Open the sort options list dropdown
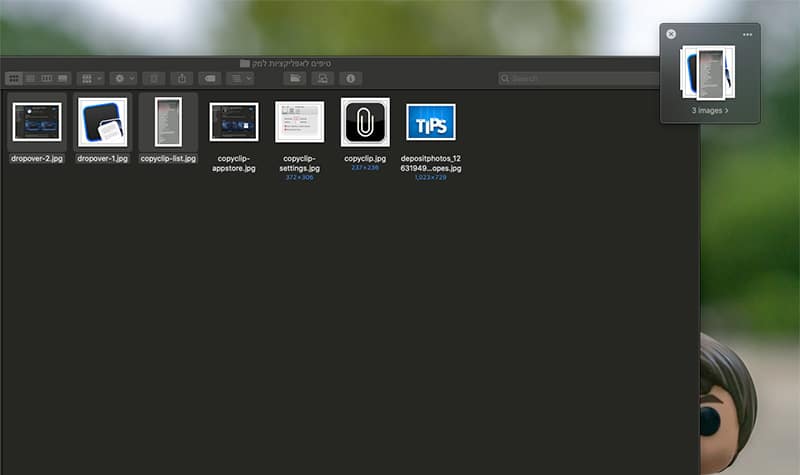Viewport: 800px width, 475px height. coord(239,78)
